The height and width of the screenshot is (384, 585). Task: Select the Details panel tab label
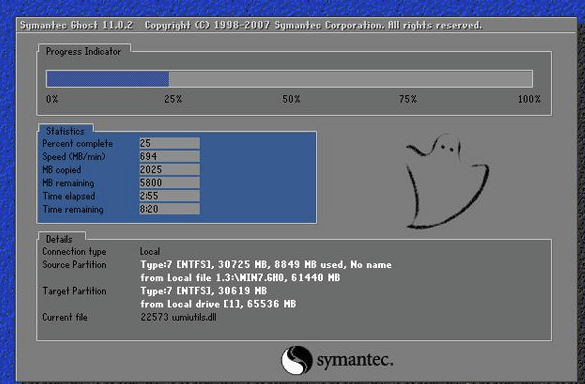(x=59, y=239)
